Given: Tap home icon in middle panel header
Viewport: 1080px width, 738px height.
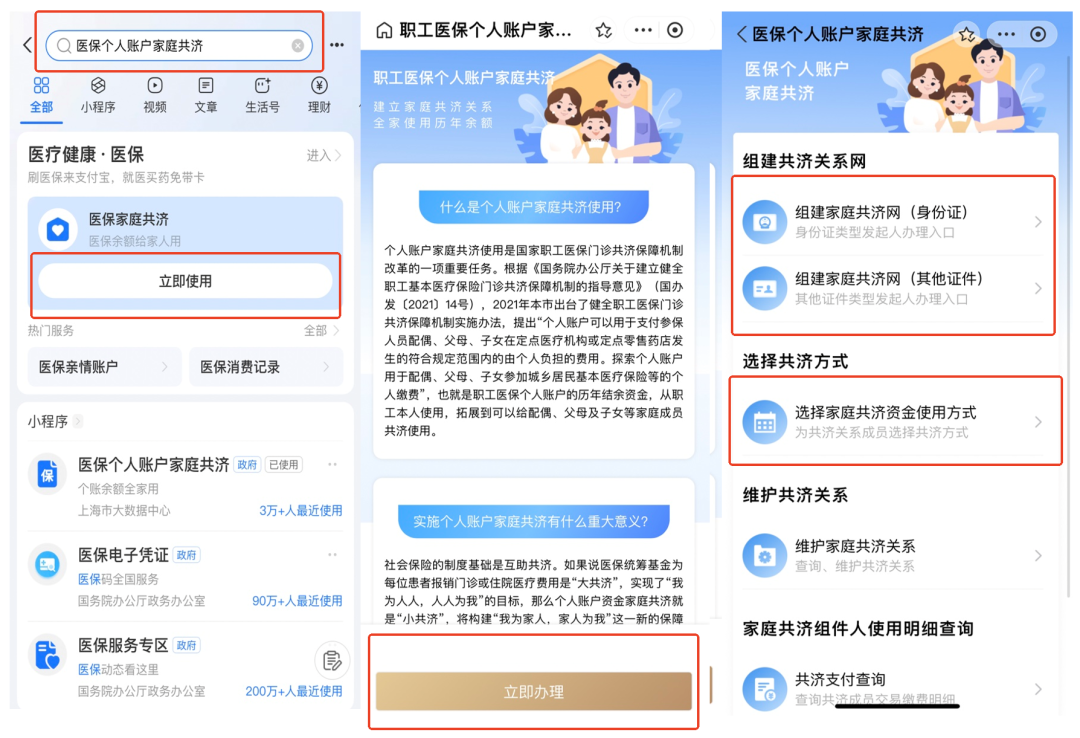Looking at the screenshot, I should click(x=384, y=30).
